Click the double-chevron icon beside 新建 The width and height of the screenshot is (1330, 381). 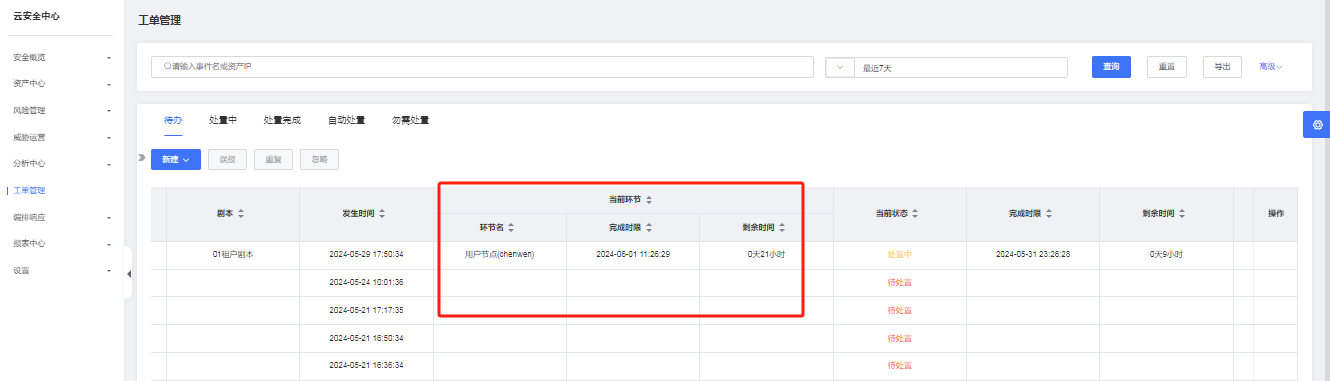(142, 158)
